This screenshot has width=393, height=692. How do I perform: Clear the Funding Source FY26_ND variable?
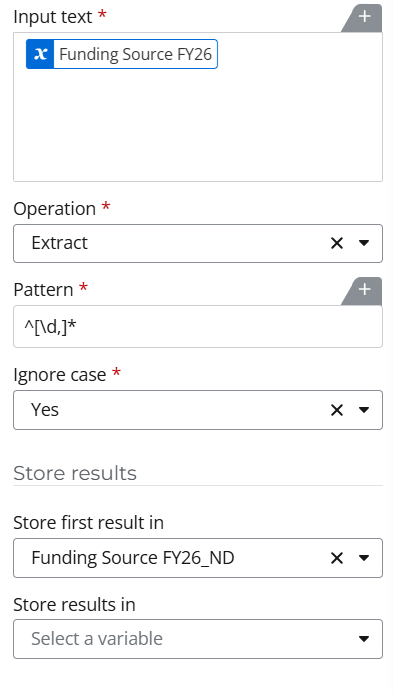[336, 558]
